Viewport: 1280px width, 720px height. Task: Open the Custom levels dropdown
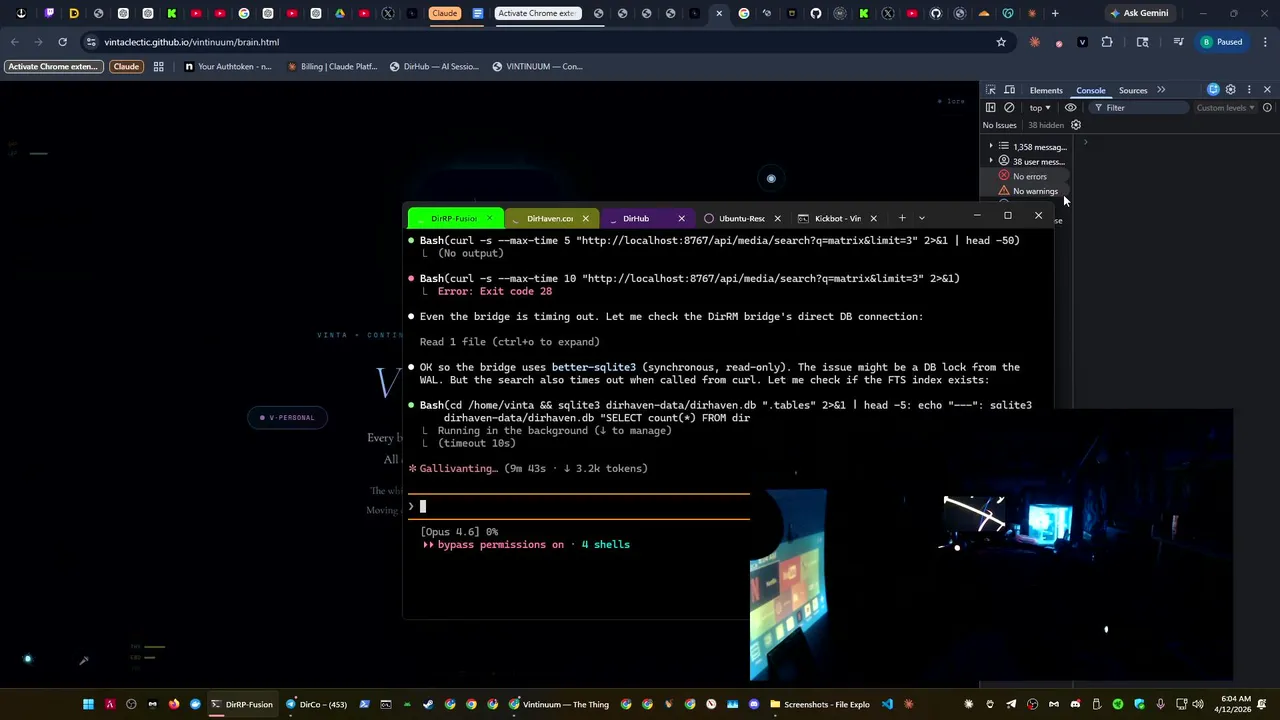point(1225,108)
